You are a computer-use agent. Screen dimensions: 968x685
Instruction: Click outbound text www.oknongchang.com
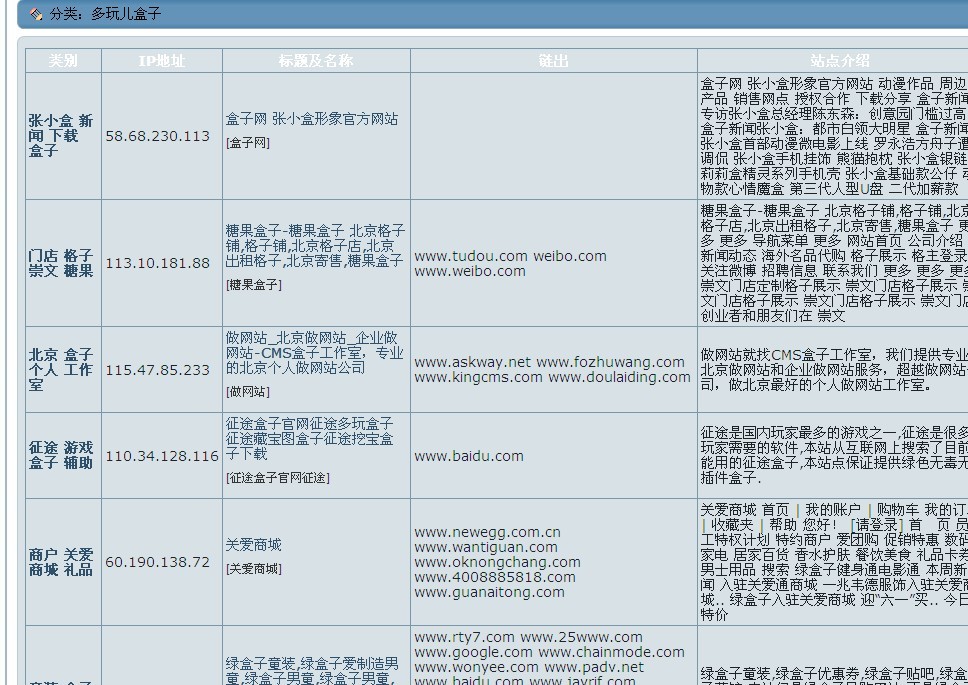[x=497, y=562]
